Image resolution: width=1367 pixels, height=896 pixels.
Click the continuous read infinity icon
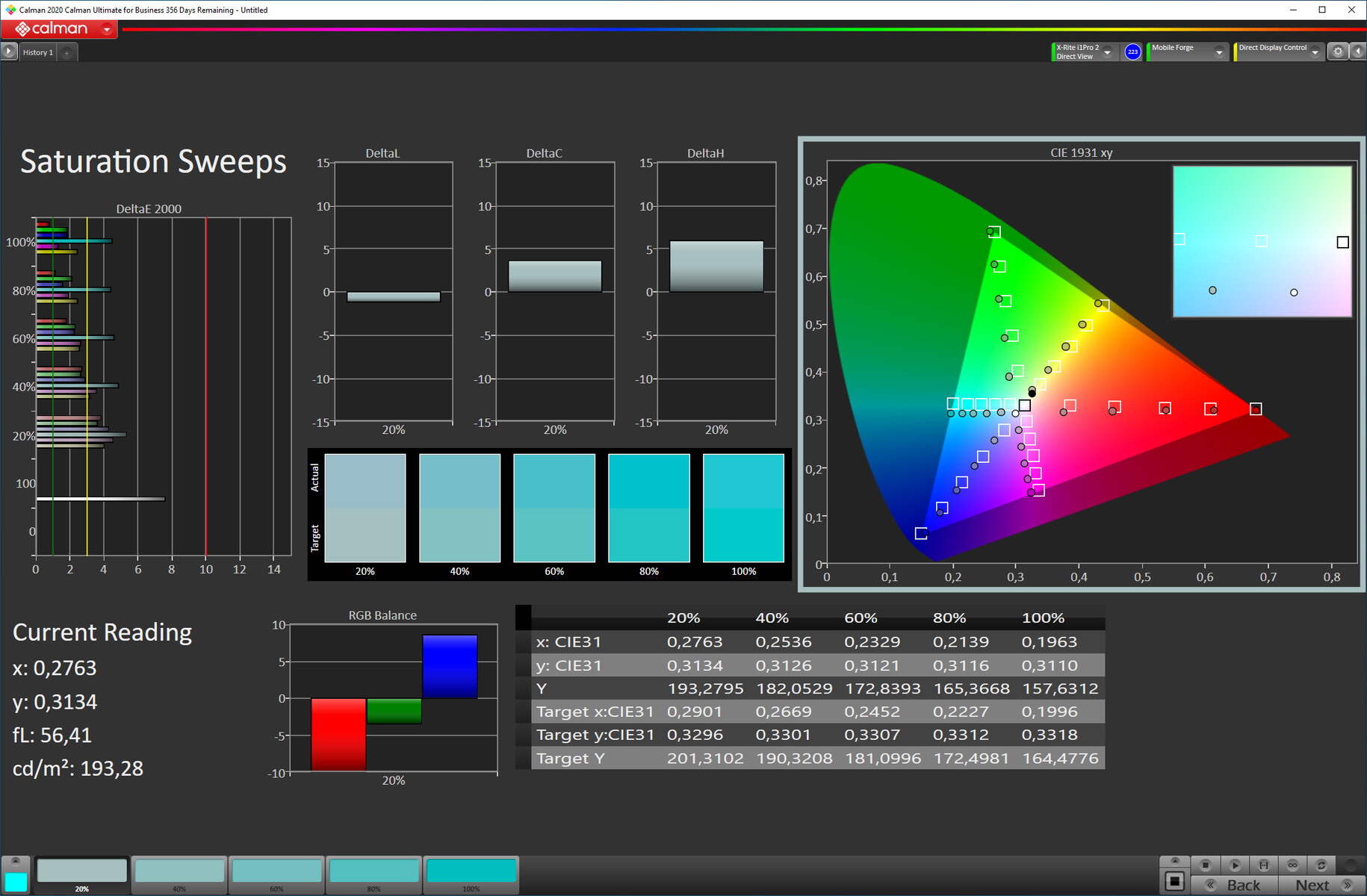click(1292, 865)
